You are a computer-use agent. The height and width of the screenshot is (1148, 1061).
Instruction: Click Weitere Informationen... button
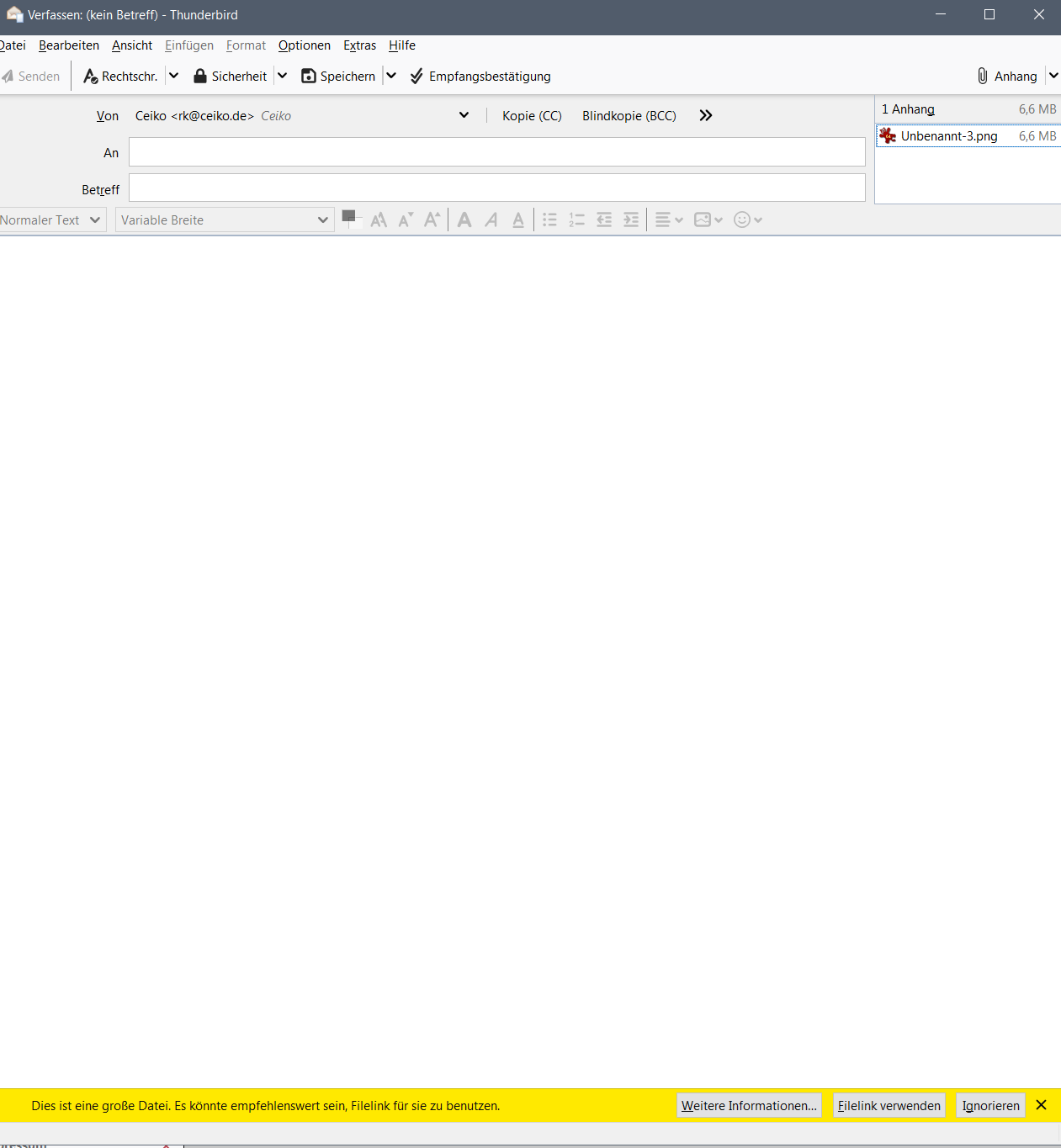click(749, 1106)
